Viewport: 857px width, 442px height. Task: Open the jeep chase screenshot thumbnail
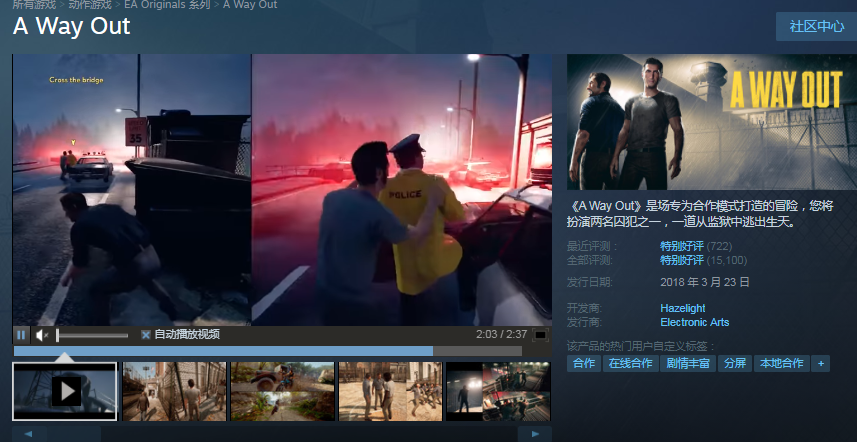282,391
